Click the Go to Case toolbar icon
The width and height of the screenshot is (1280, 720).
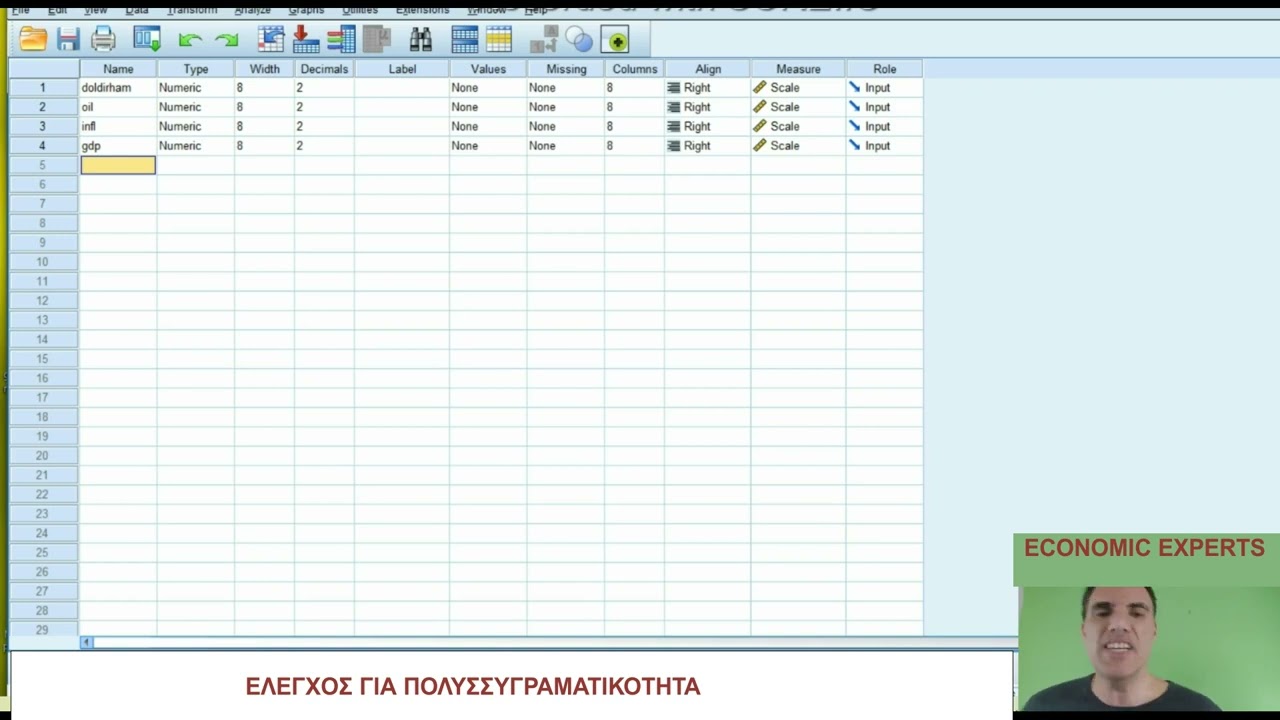pos(271,39)
